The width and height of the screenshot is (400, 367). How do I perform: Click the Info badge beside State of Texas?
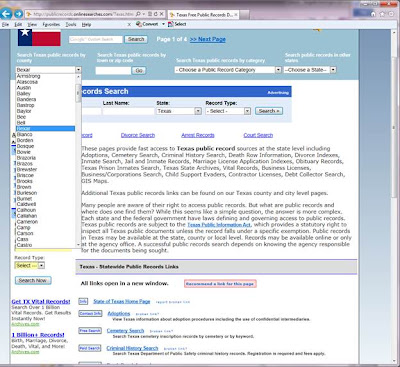(83, 301)
